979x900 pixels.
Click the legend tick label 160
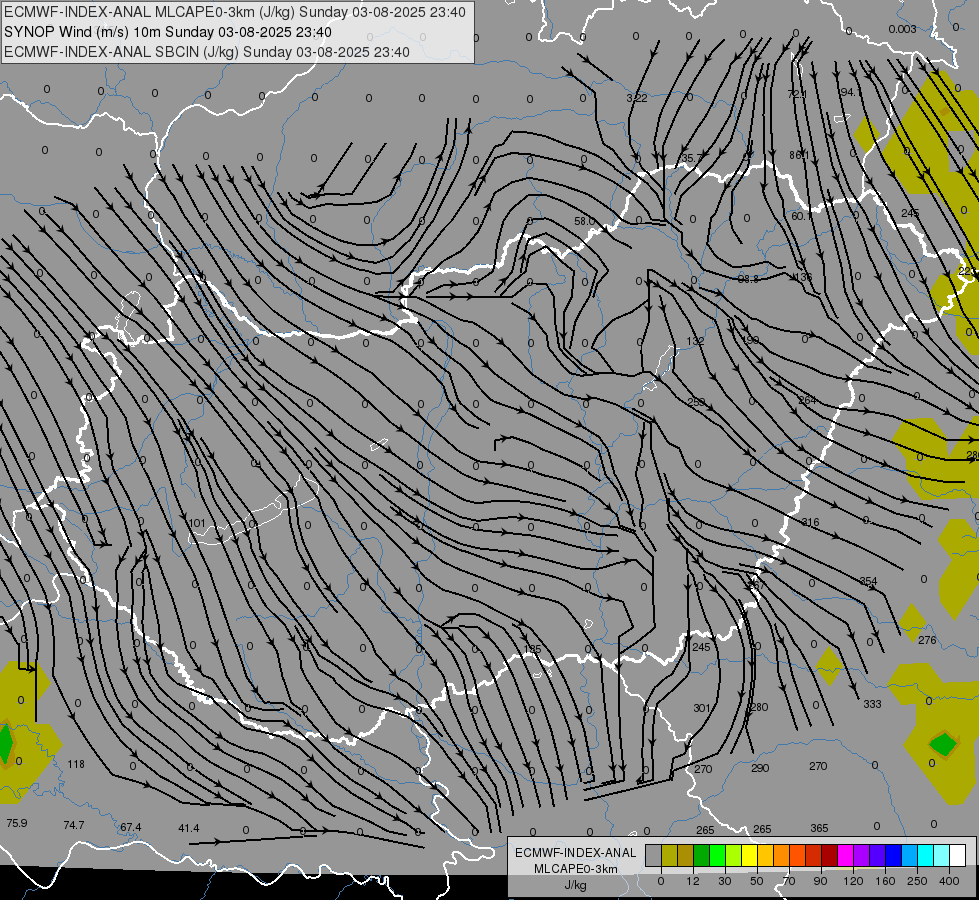(x=885, y=881)
